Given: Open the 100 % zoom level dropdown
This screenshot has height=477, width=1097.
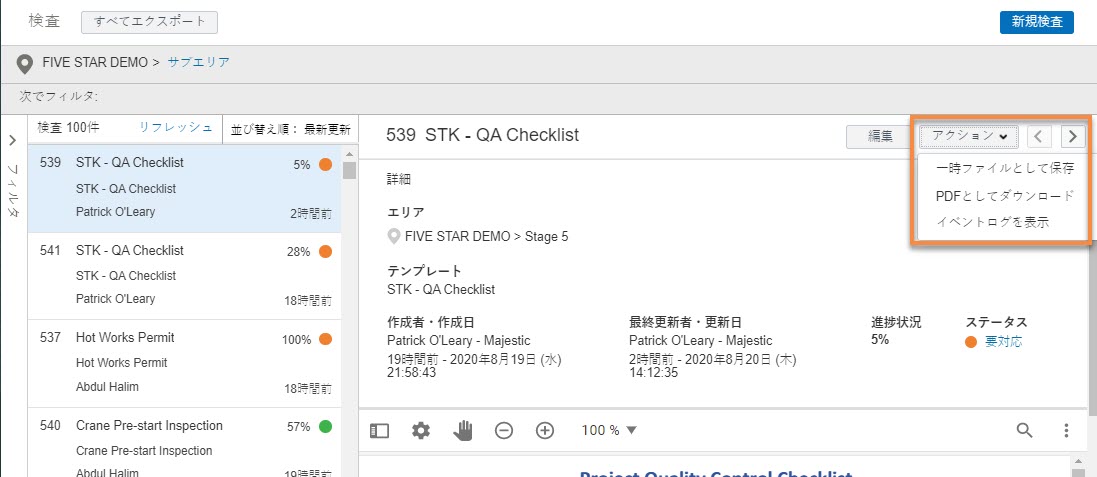Looking at the screenshot, I should coord(609,430).
